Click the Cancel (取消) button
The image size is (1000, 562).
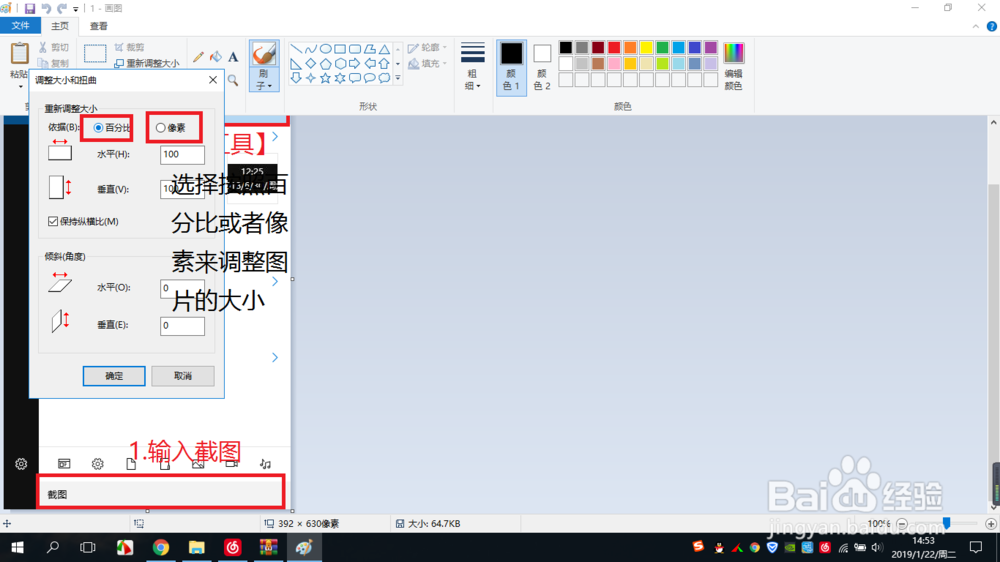click(x=183, y=376)
